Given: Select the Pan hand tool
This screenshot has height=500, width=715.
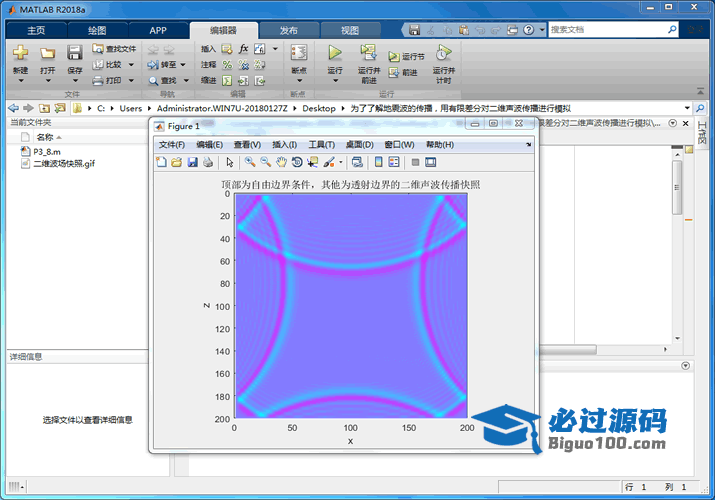Looking at the screenshot, I should 281,162.
